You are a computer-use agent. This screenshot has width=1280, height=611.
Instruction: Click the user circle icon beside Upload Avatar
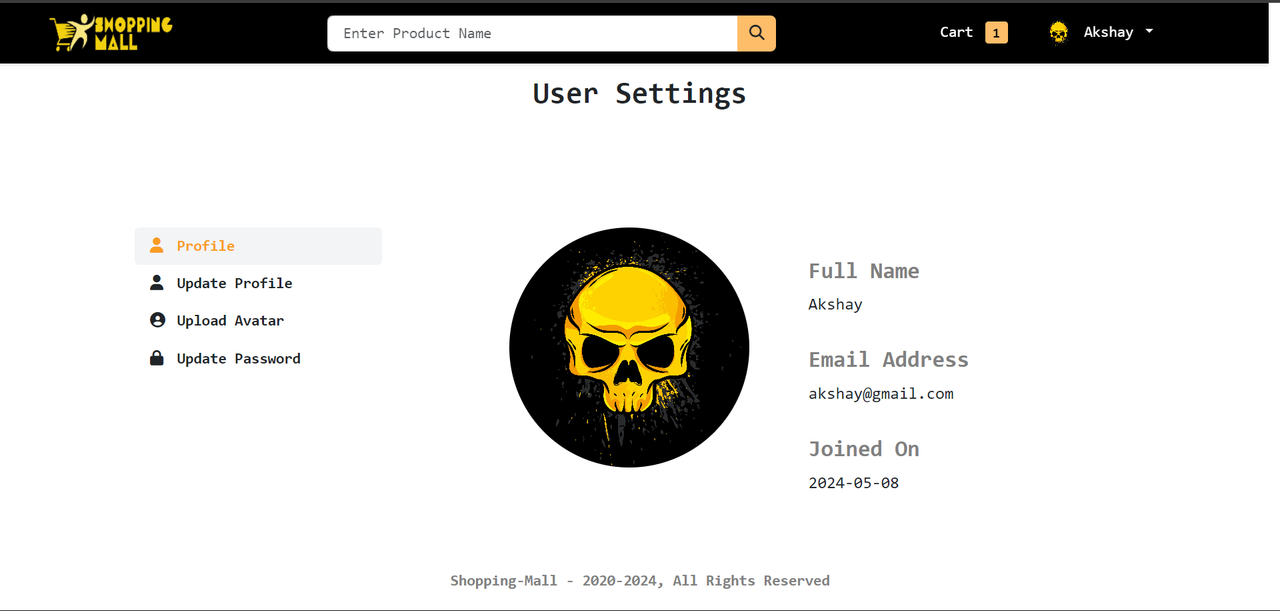(157, 320)
